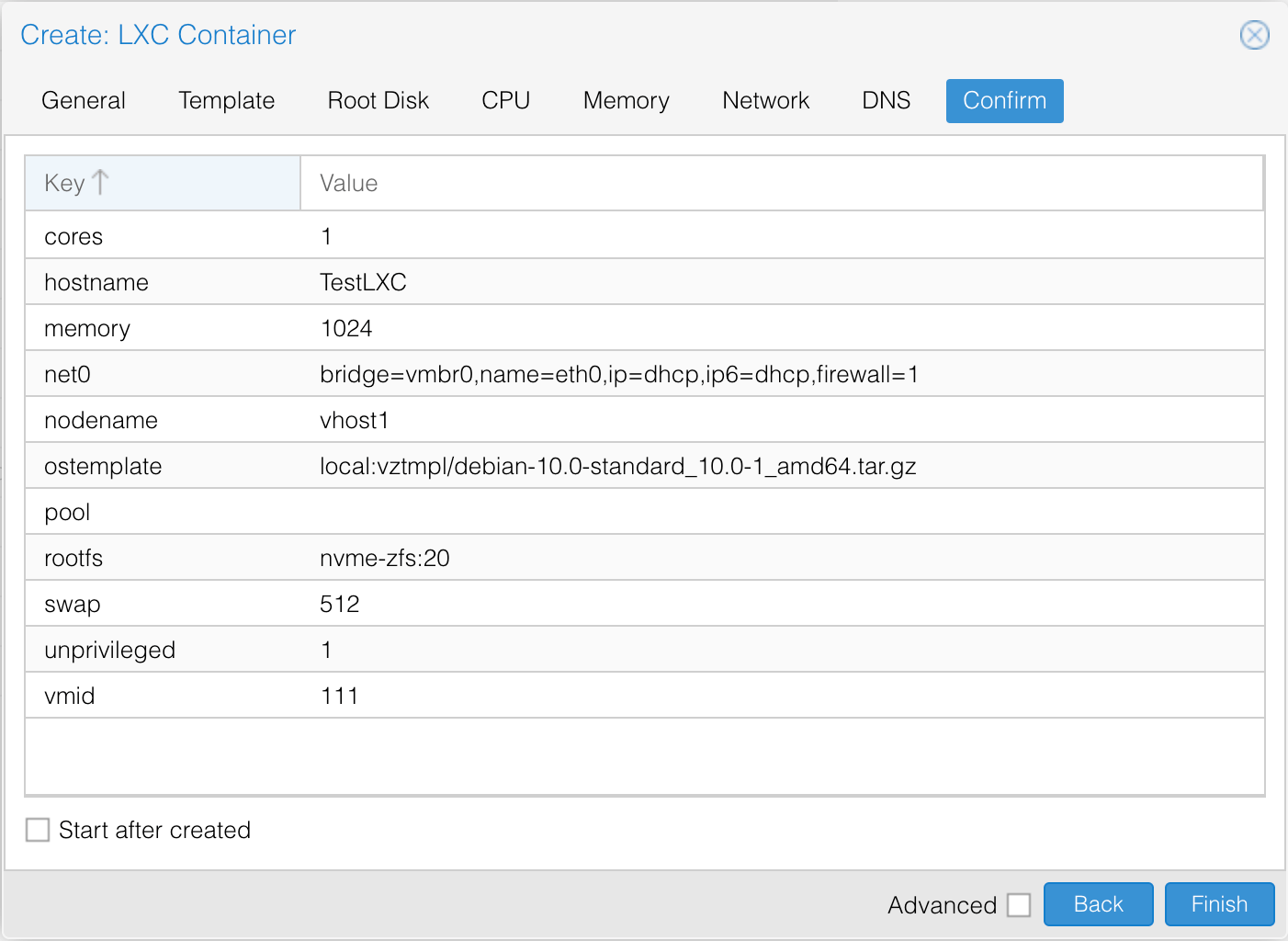Go to the Root Disk tab
This screenshot has height=941, width=1288.
pos(378,100)
